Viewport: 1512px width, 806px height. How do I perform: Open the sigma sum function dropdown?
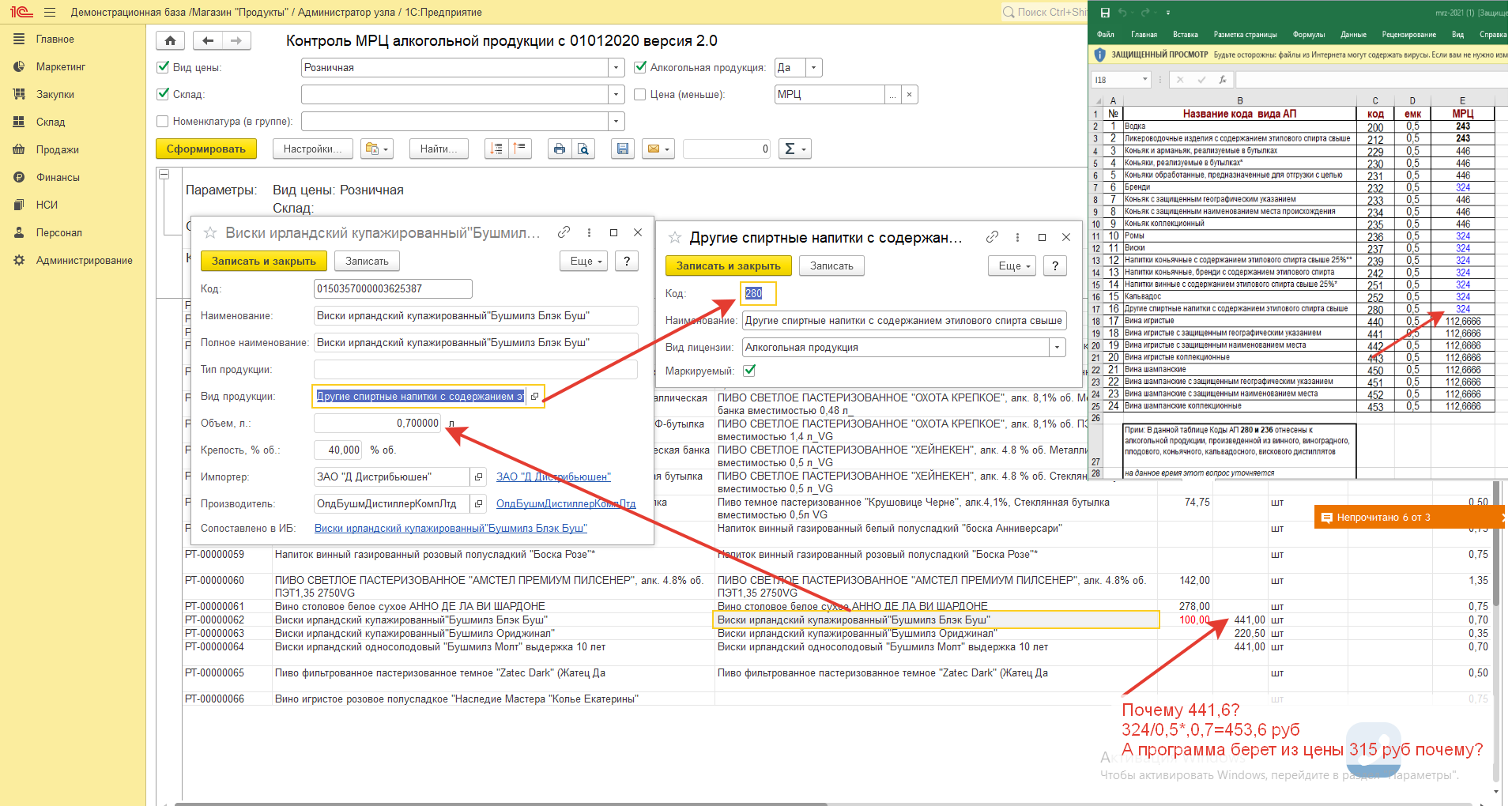tap(795, 149)
